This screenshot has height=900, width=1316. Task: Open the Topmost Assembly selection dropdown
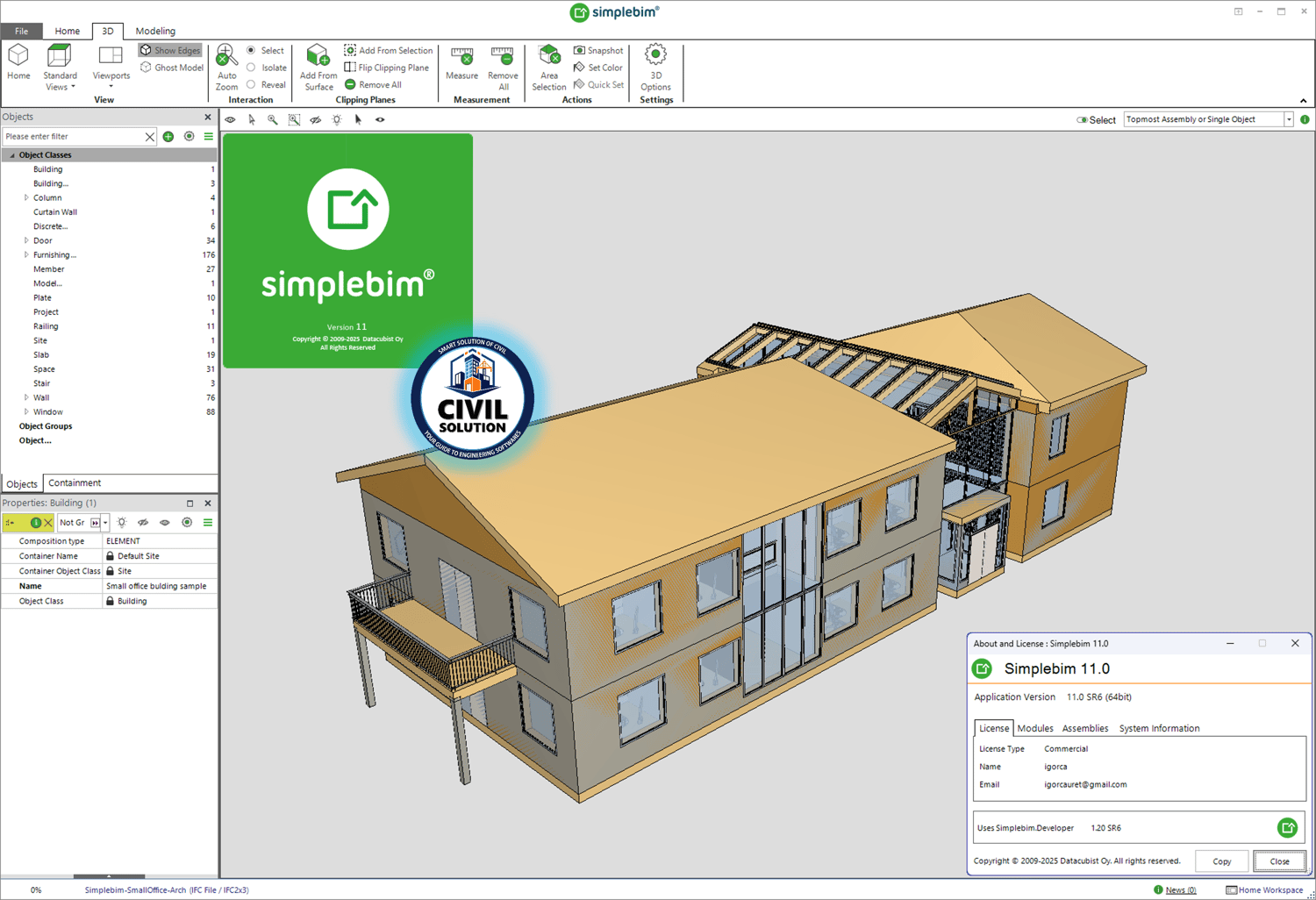tap(1289, 120)
